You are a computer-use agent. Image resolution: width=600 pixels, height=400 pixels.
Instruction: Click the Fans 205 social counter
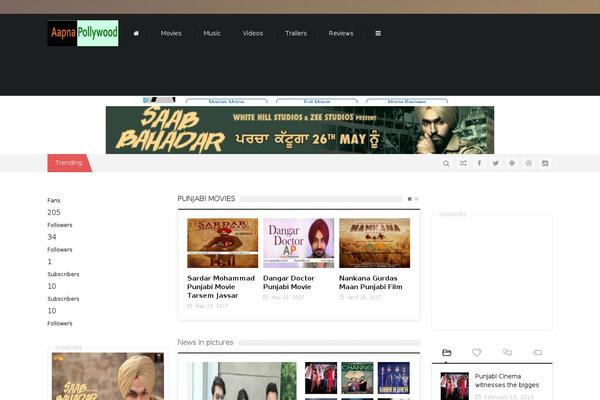(x=54, y=207)
